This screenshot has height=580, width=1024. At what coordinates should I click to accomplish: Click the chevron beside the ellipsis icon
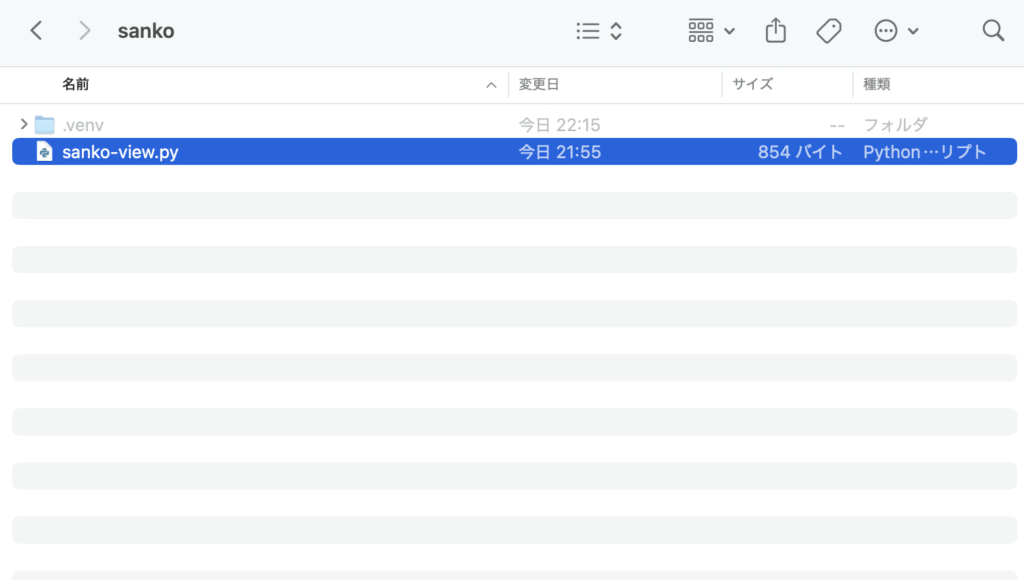(913, 31)
